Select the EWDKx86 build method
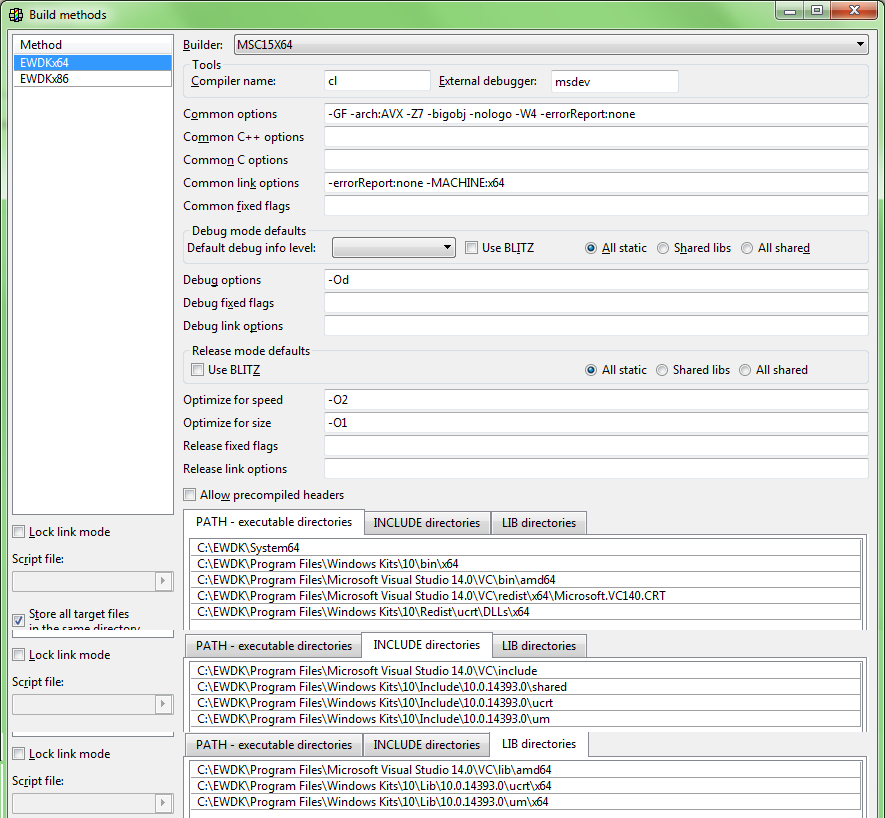This screenshot has height=818, width=885. pyautogui.click(x=44, y=78)
